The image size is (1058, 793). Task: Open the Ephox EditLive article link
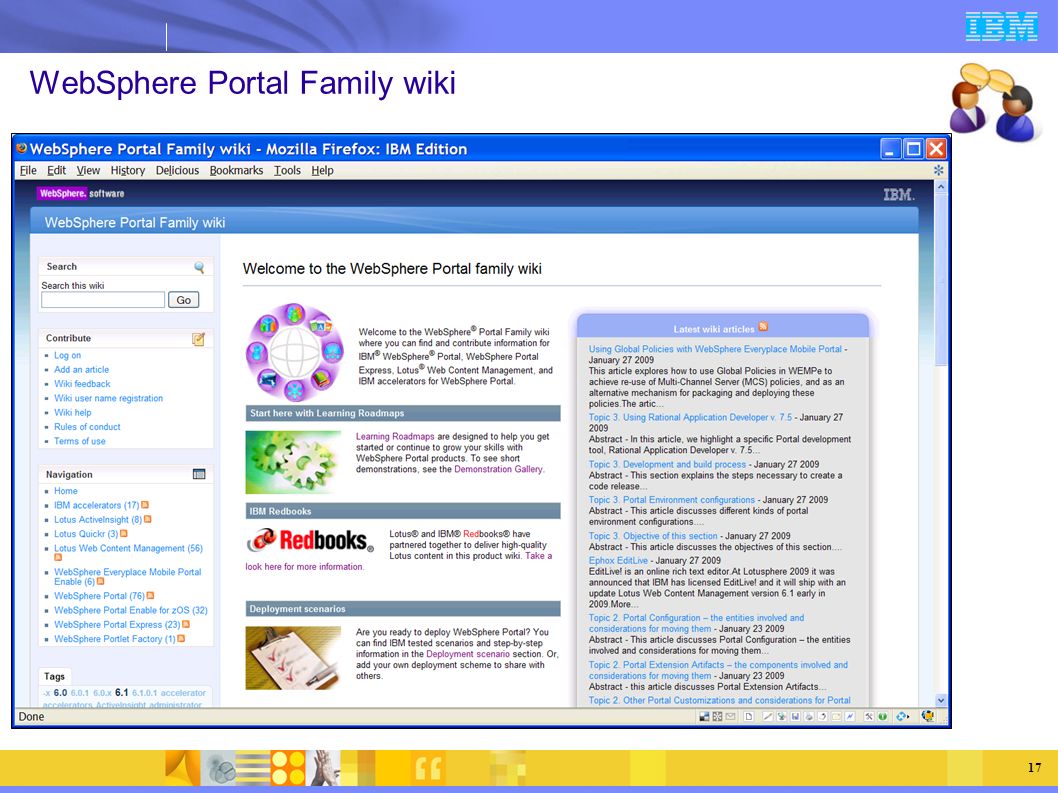[x=618, y=560]
